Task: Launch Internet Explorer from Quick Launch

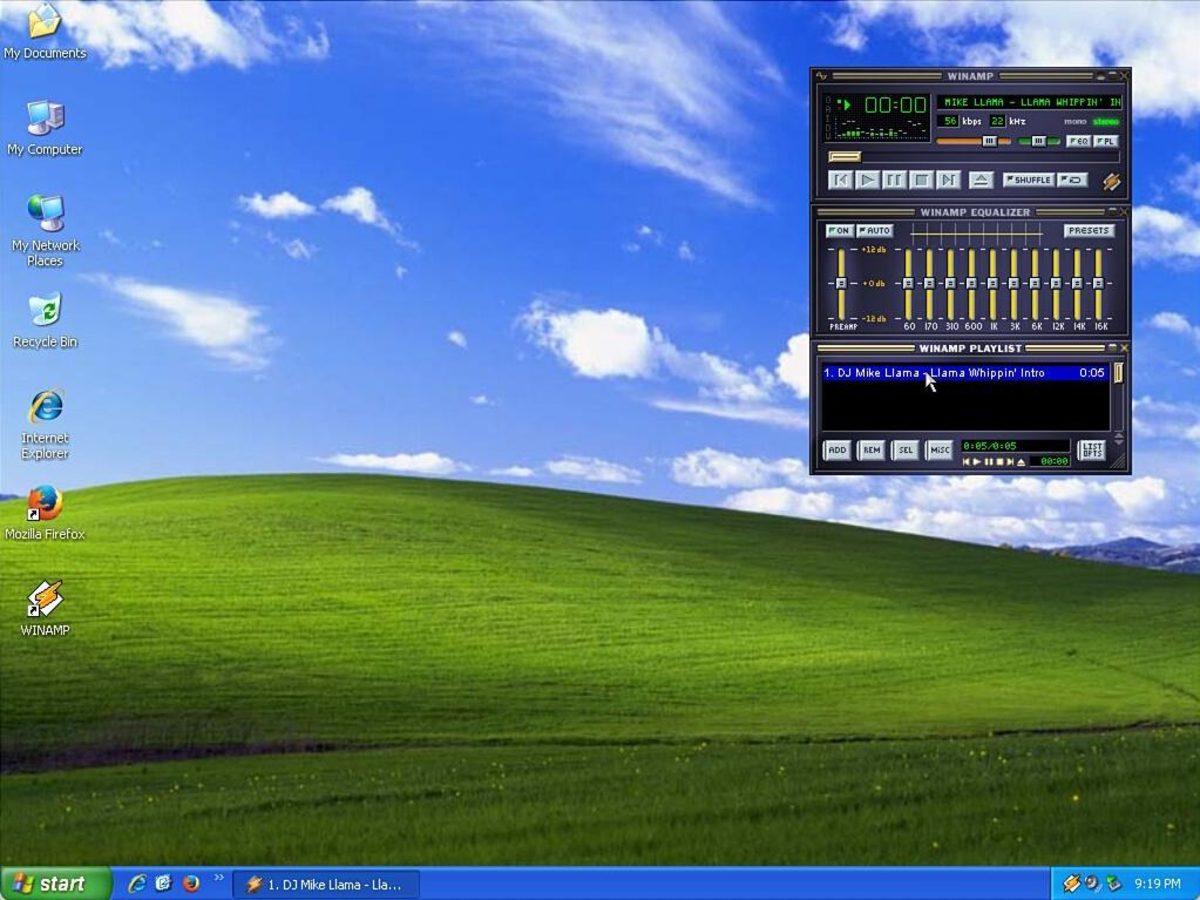Action: [x=137, y=883]
